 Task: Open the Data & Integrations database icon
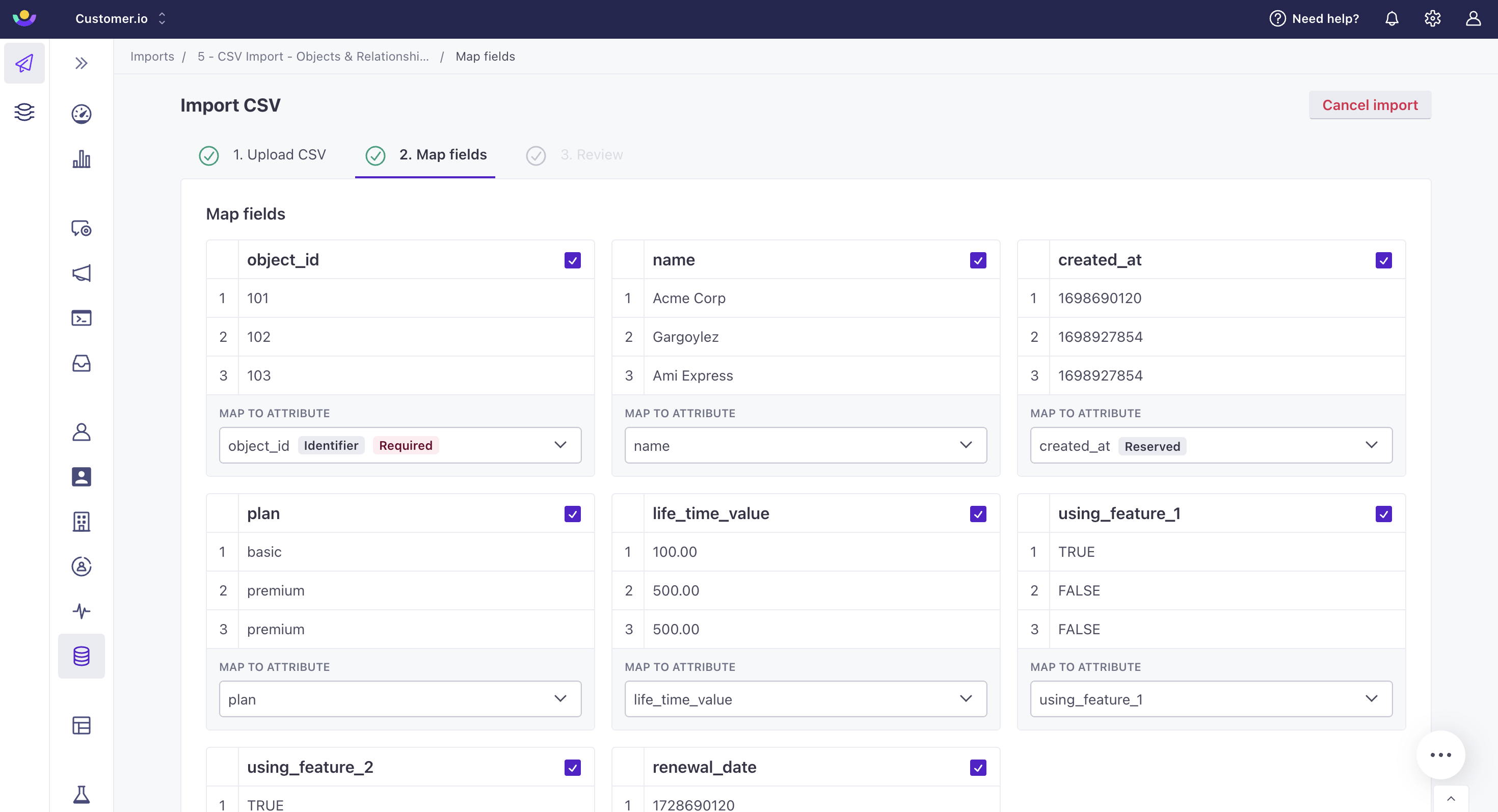pyautogui.click(x=82, y=656)
